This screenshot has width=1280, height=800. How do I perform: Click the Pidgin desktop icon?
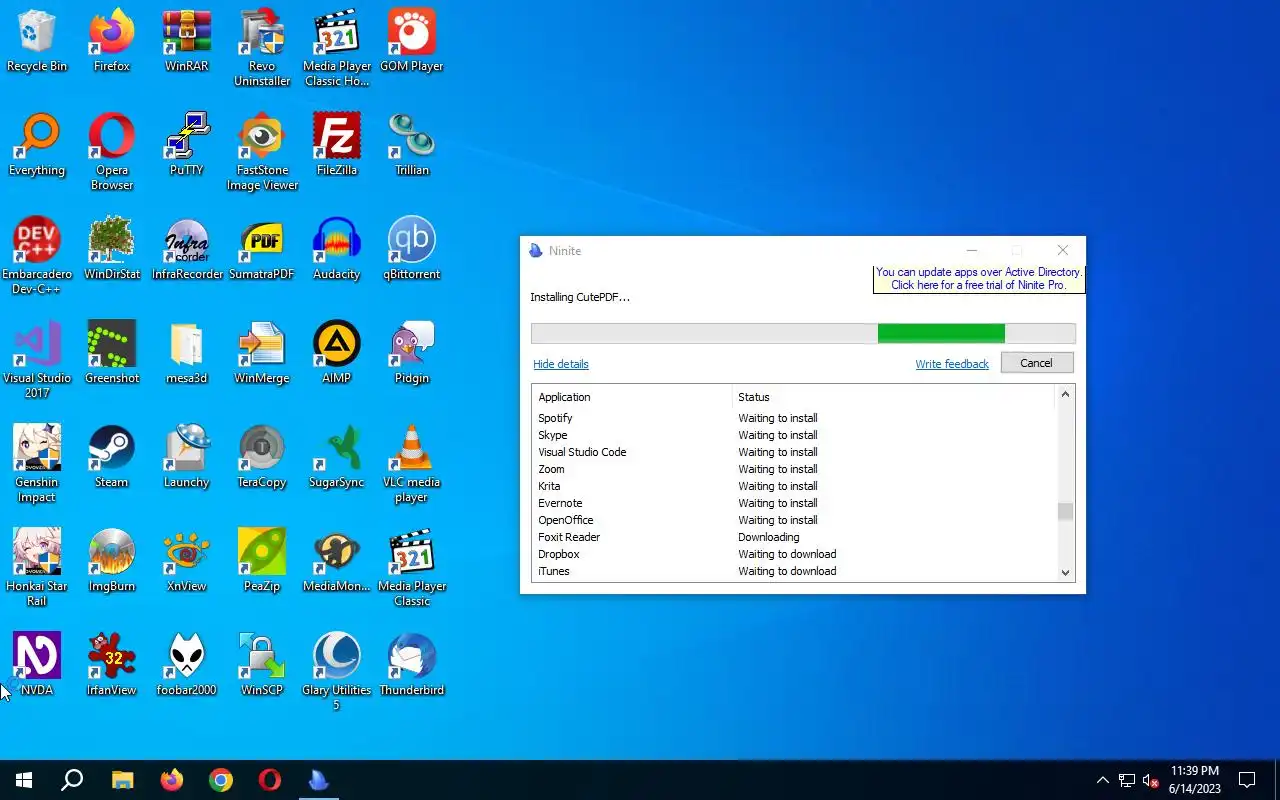(411, 353)
